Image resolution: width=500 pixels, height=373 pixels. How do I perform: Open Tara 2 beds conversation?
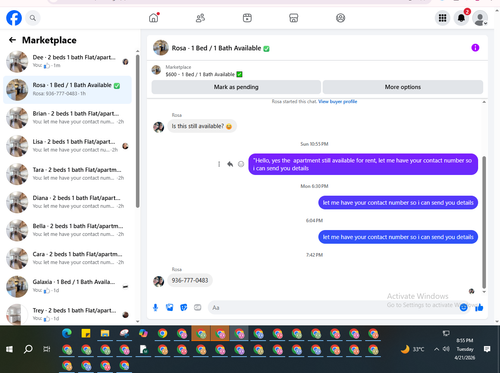coord(67,174)
